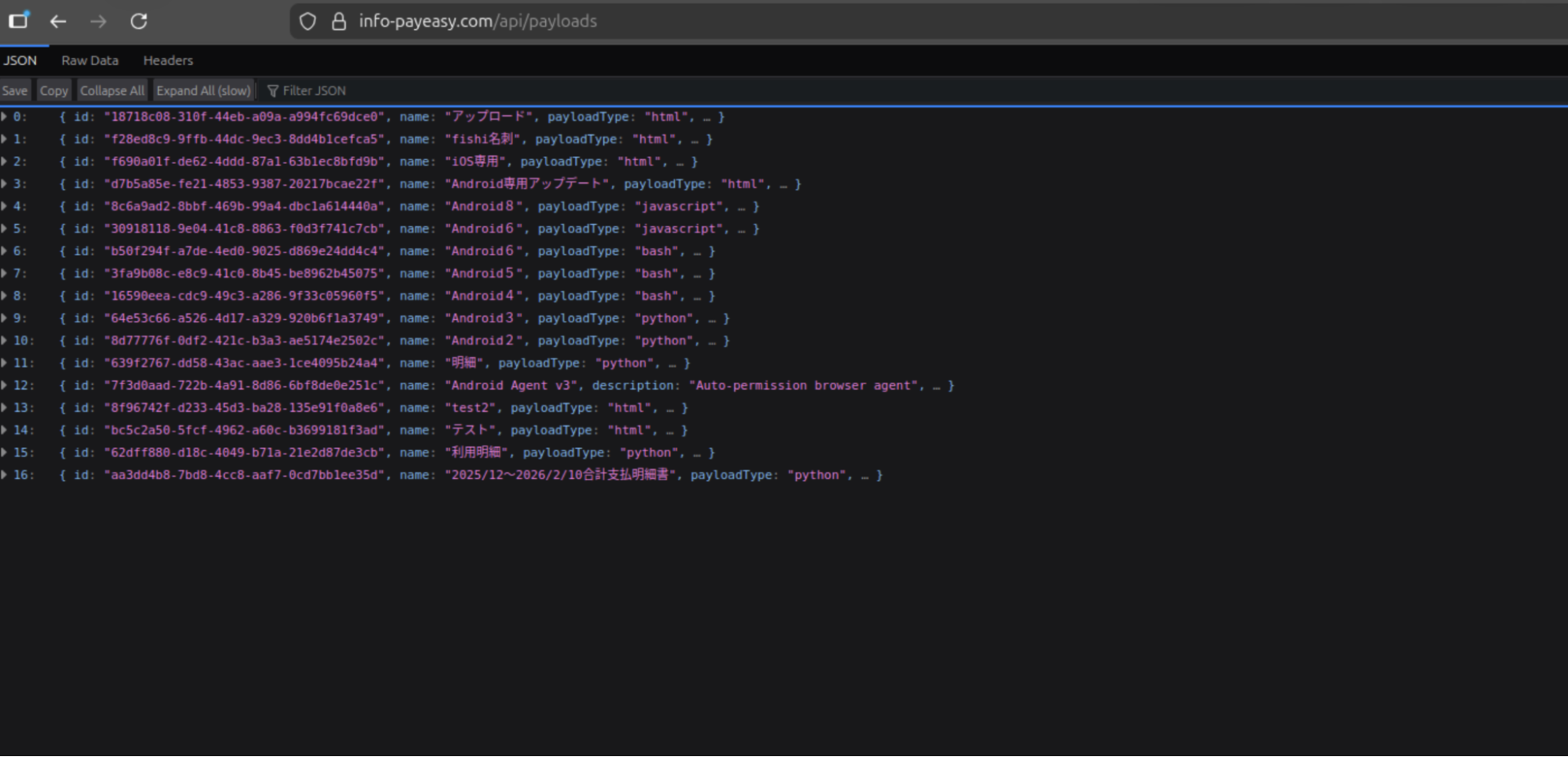Select the JSON tab
Screen dimensions: 1568x757
[x=20, y=60]
